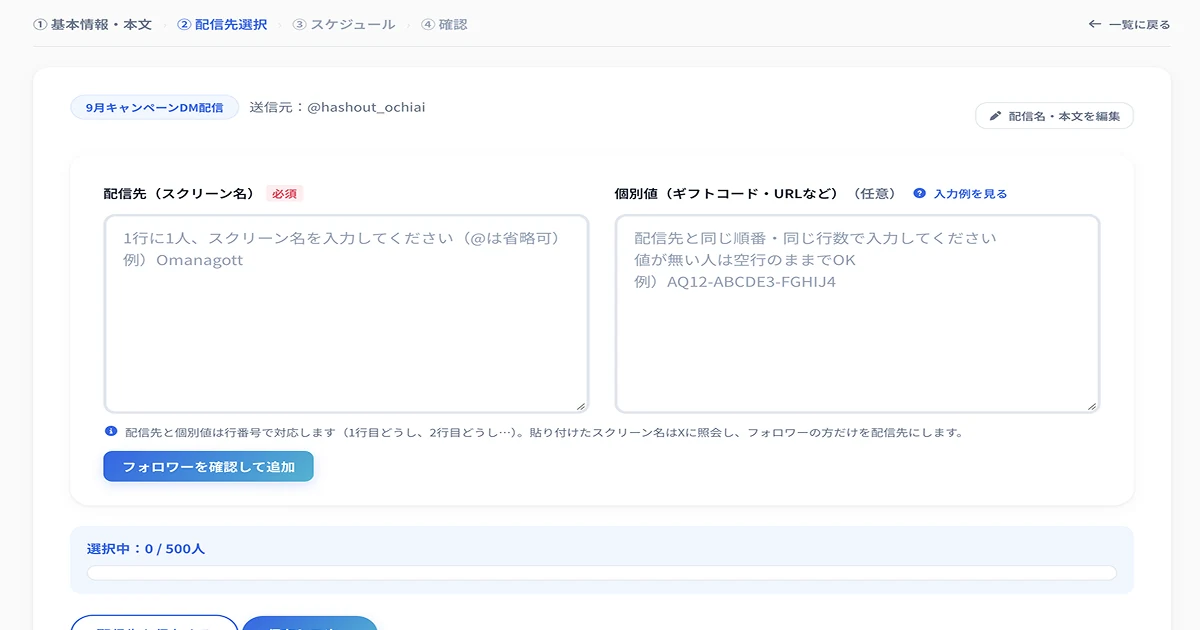Viewport: 1200px width, 630px height.
Task: Click the question mark help icon
Action: (920, 194)
